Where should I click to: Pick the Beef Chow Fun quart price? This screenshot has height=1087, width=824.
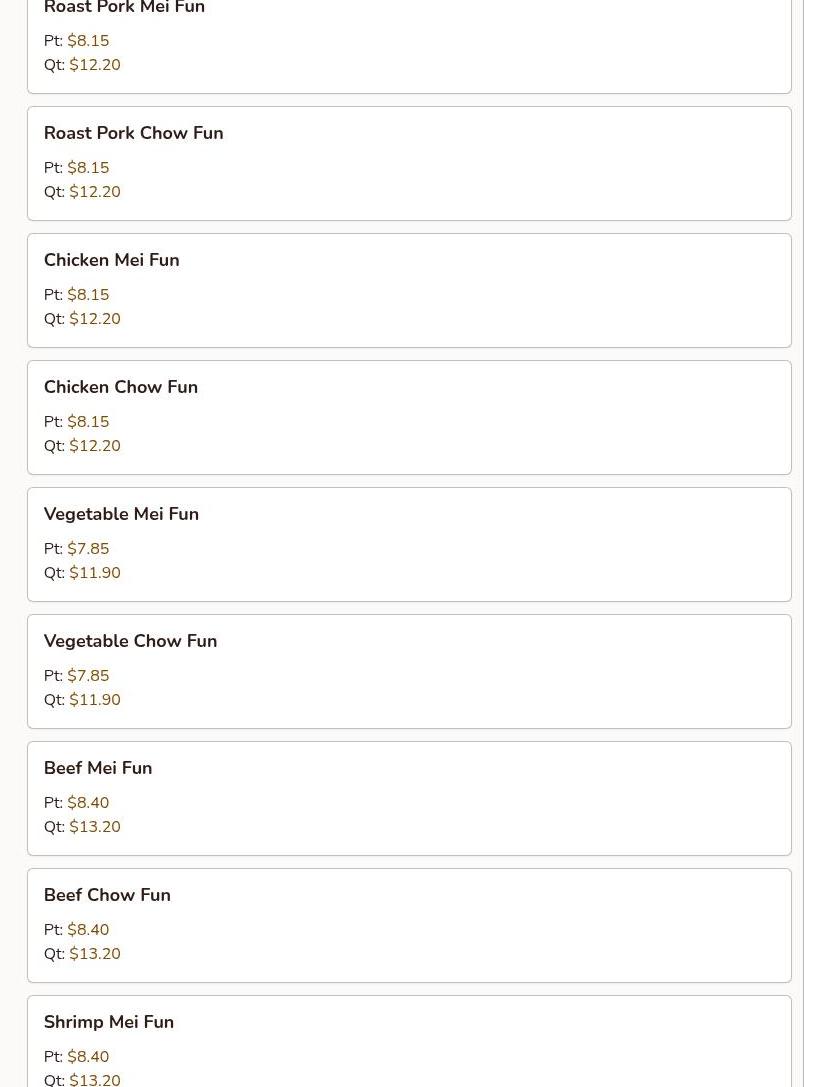coord(94,954)
